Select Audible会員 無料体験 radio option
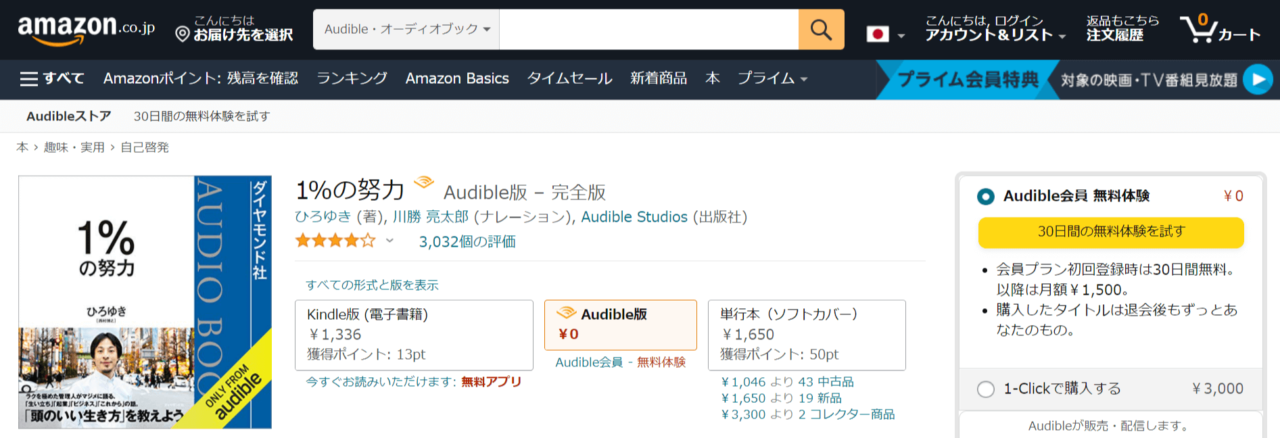The width and height of the screenshot is (1280, 438). click(x=986, y=197)
